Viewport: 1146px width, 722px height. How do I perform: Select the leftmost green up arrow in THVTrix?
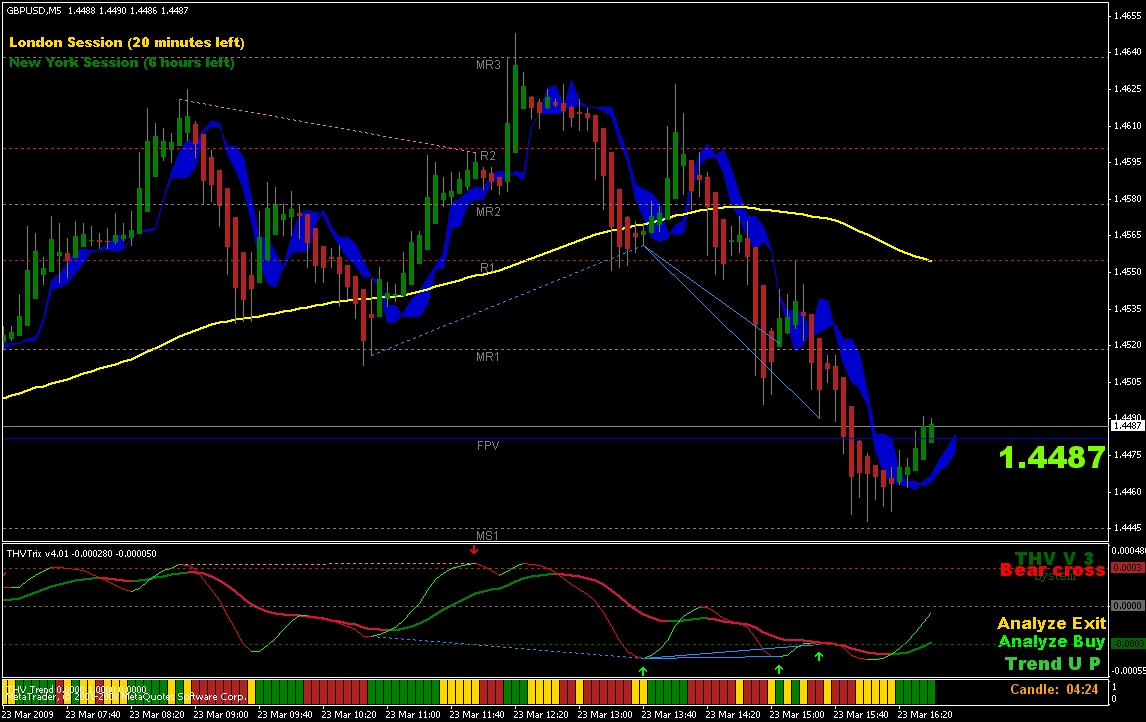(643, 670)
